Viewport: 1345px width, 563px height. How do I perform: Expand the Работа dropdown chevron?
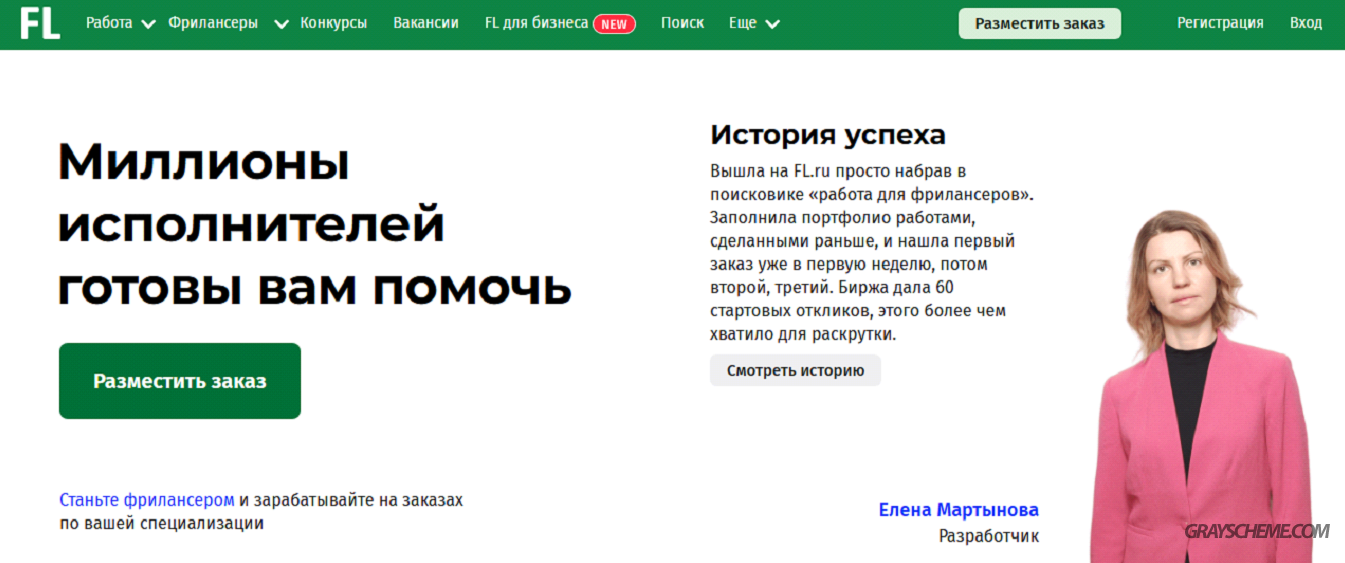tap(148, 24)
